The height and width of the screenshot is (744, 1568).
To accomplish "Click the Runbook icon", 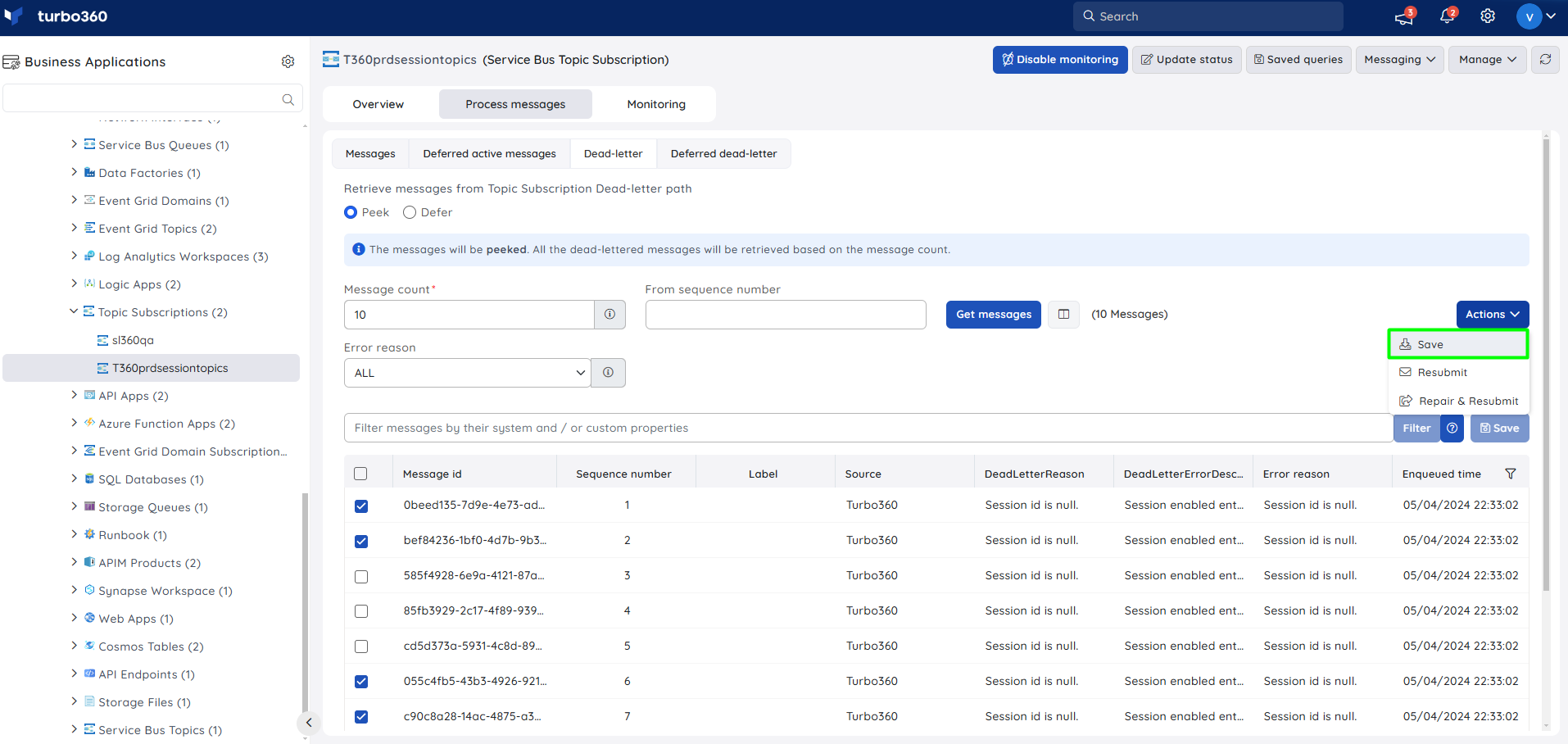I will point(90,534).
